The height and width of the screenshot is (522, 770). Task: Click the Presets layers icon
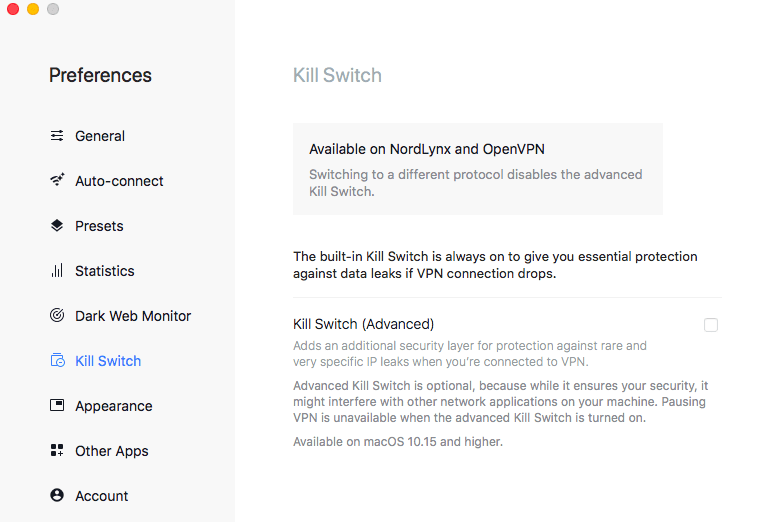[x=57, y=226]
